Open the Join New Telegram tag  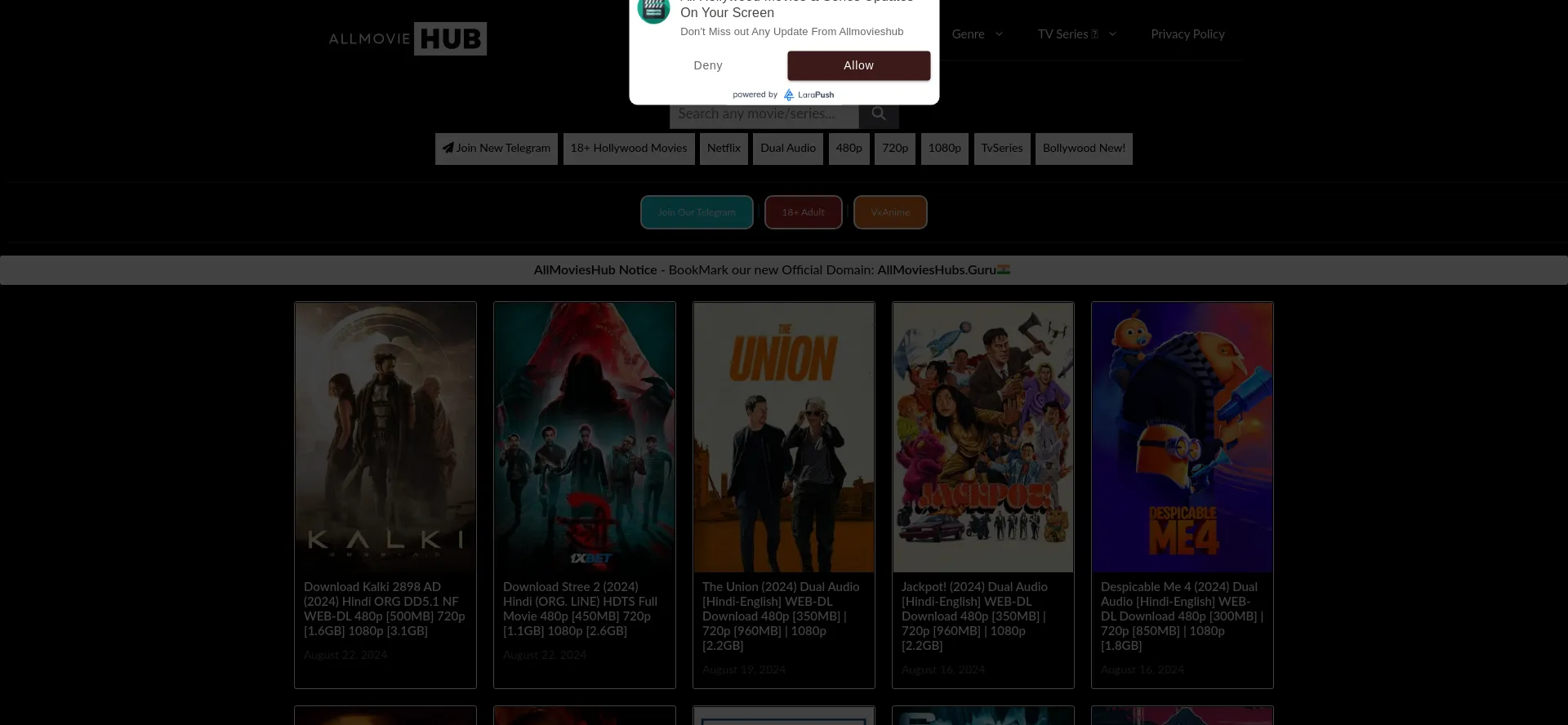497,149
